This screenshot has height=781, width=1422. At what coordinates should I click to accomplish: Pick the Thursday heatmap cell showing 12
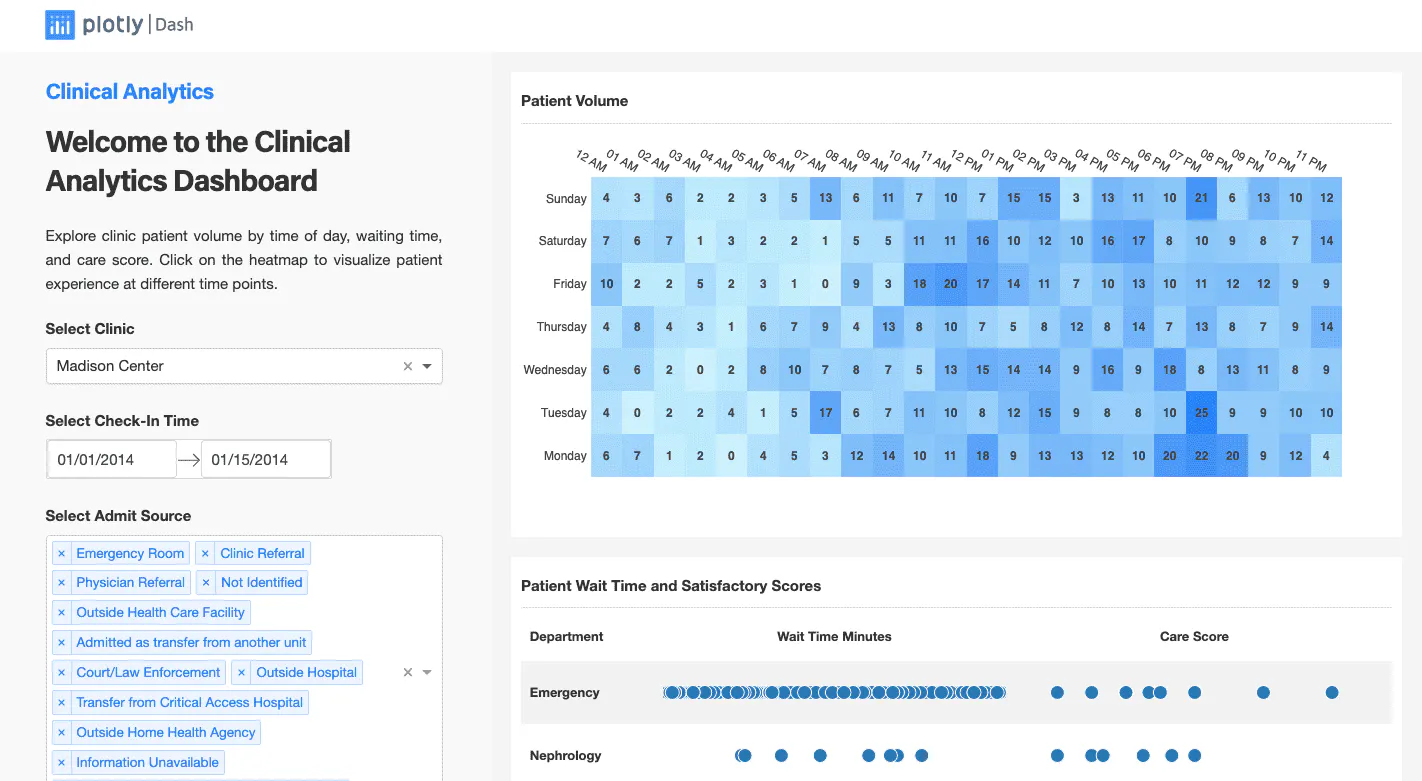[1076, 327]
